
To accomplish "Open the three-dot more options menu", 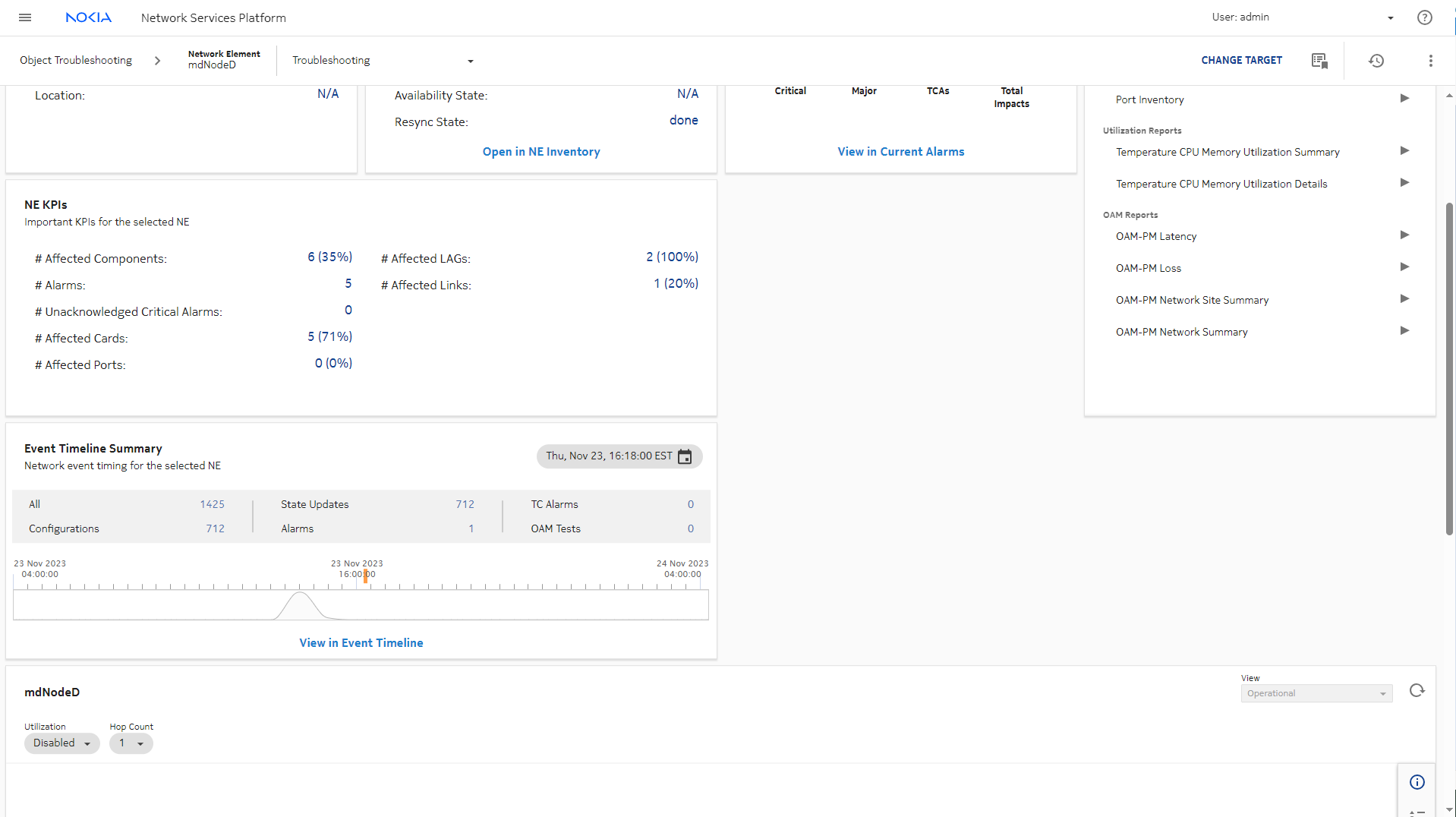I will 1430,61.
